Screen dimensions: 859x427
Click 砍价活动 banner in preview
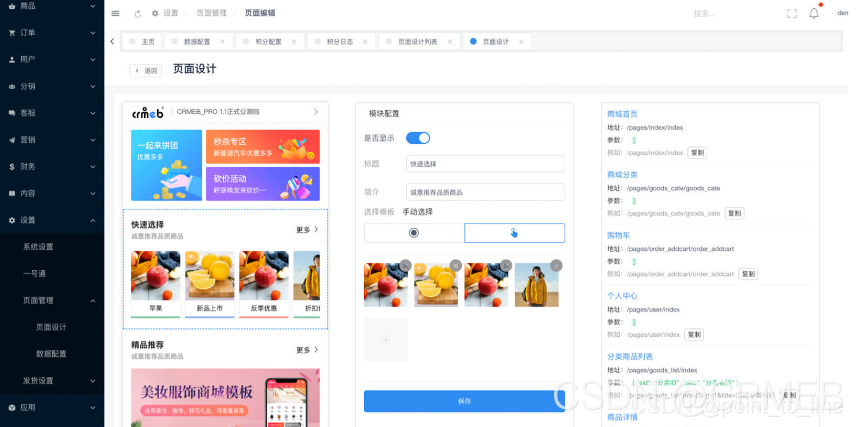coord(263,184)
